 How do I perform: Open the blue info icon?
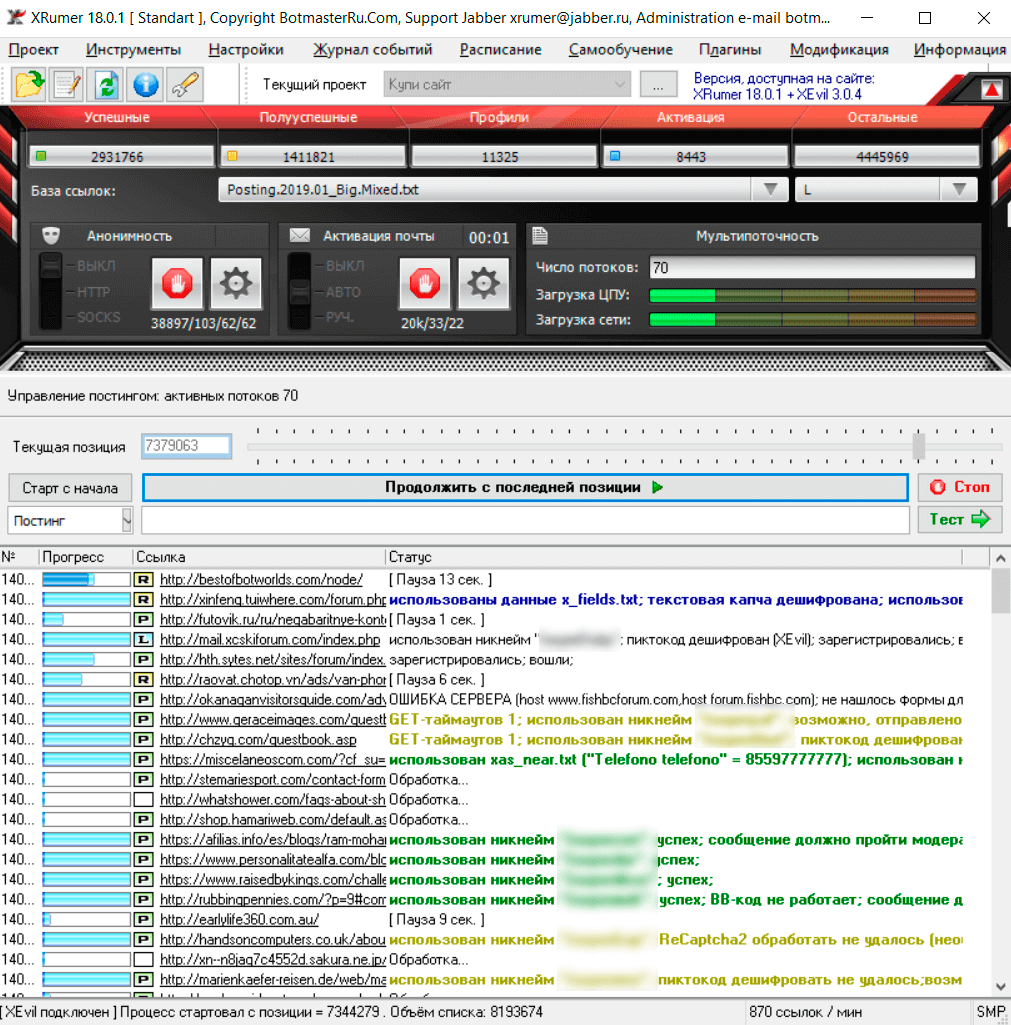pyautogui.click(x=146, y=84)
